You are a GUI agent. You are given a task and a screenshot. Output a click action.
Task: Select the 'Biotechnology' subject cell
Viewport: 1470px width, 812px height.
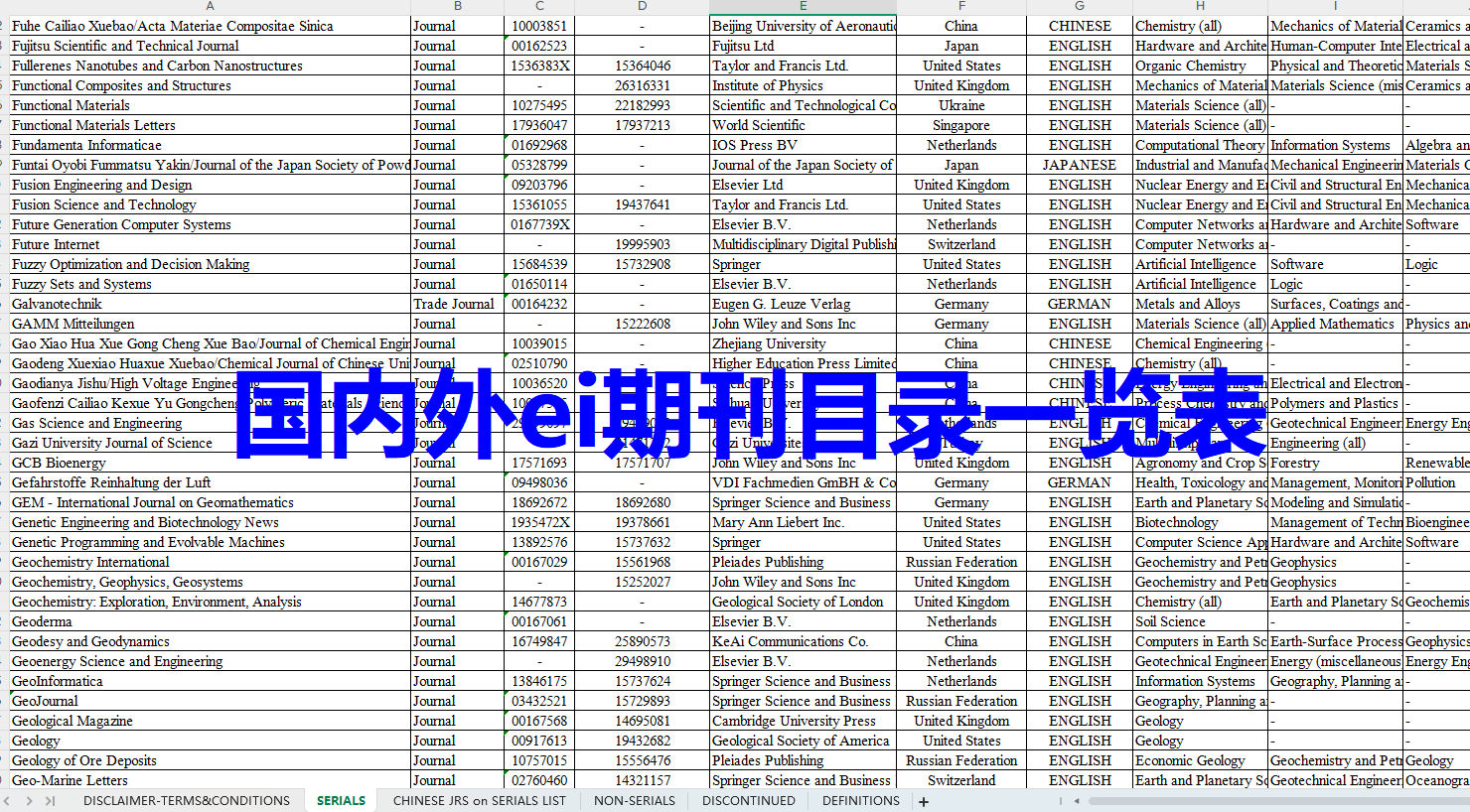click(1200, 522)
